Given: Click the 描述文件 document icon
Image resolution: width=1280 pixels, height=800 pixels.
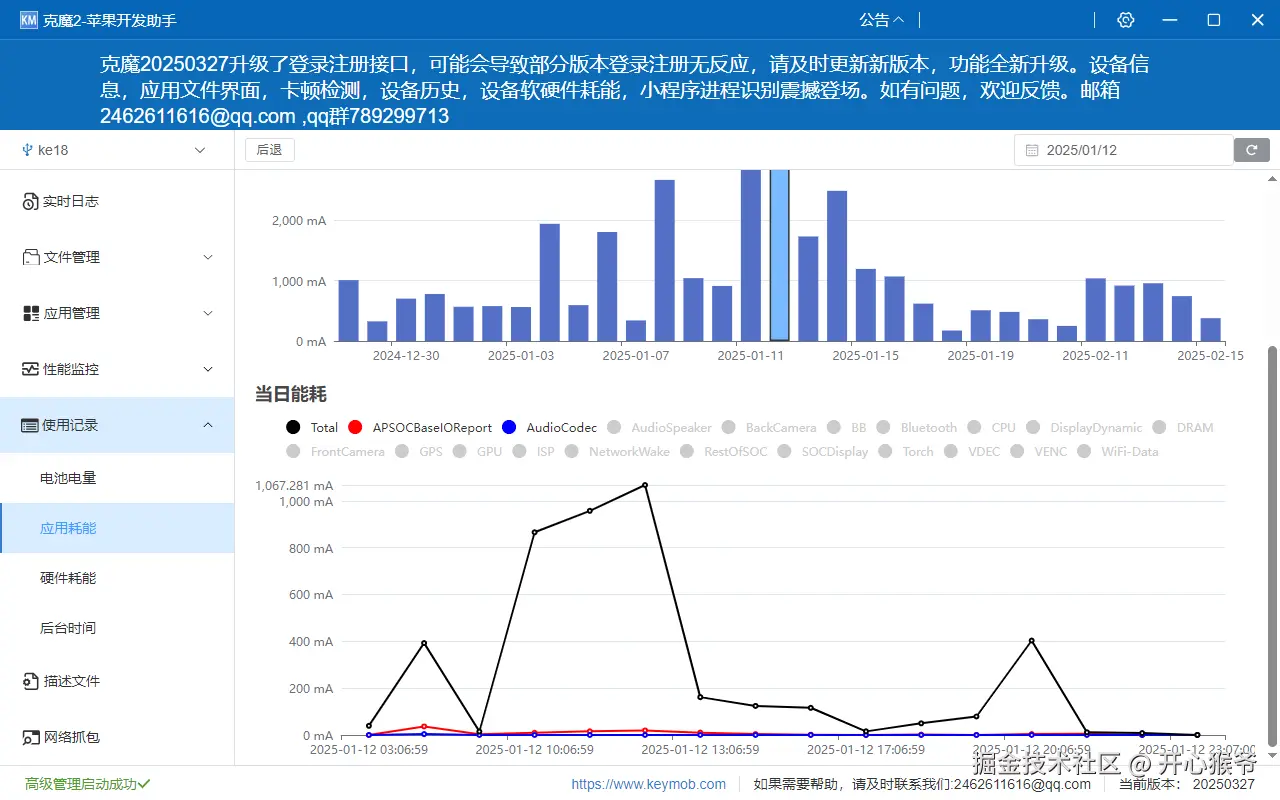Looking at the screenshot, I should click(31, 681).
